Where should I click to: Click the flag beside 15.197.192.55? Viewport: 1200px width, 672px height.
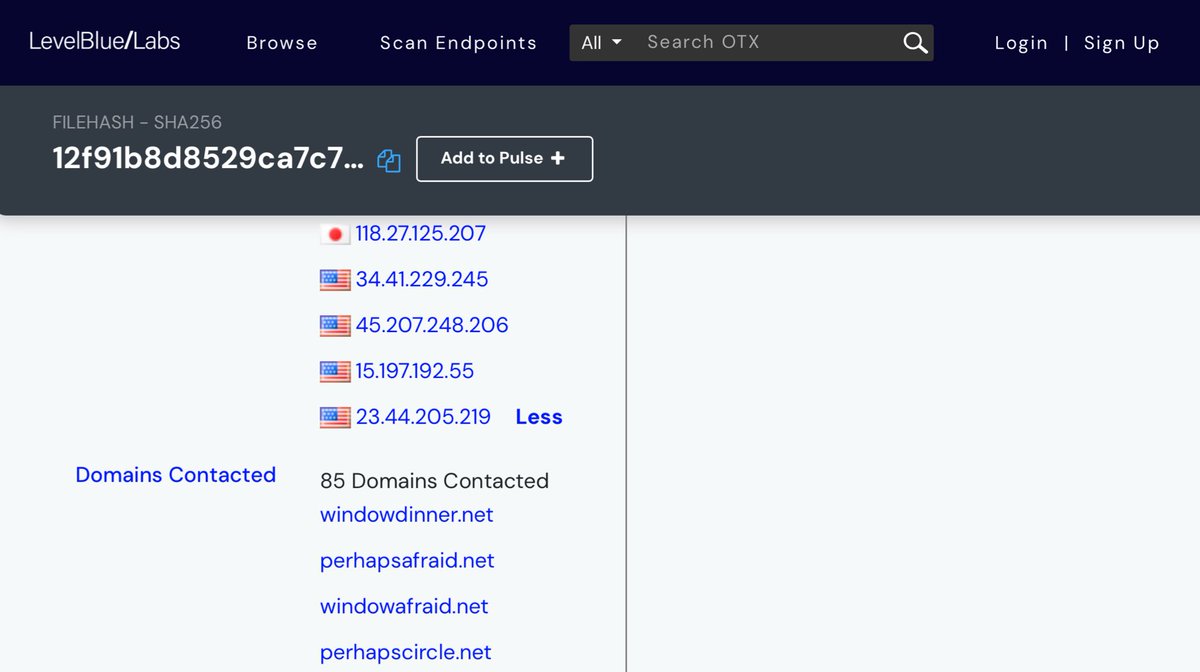click(335, 372)
